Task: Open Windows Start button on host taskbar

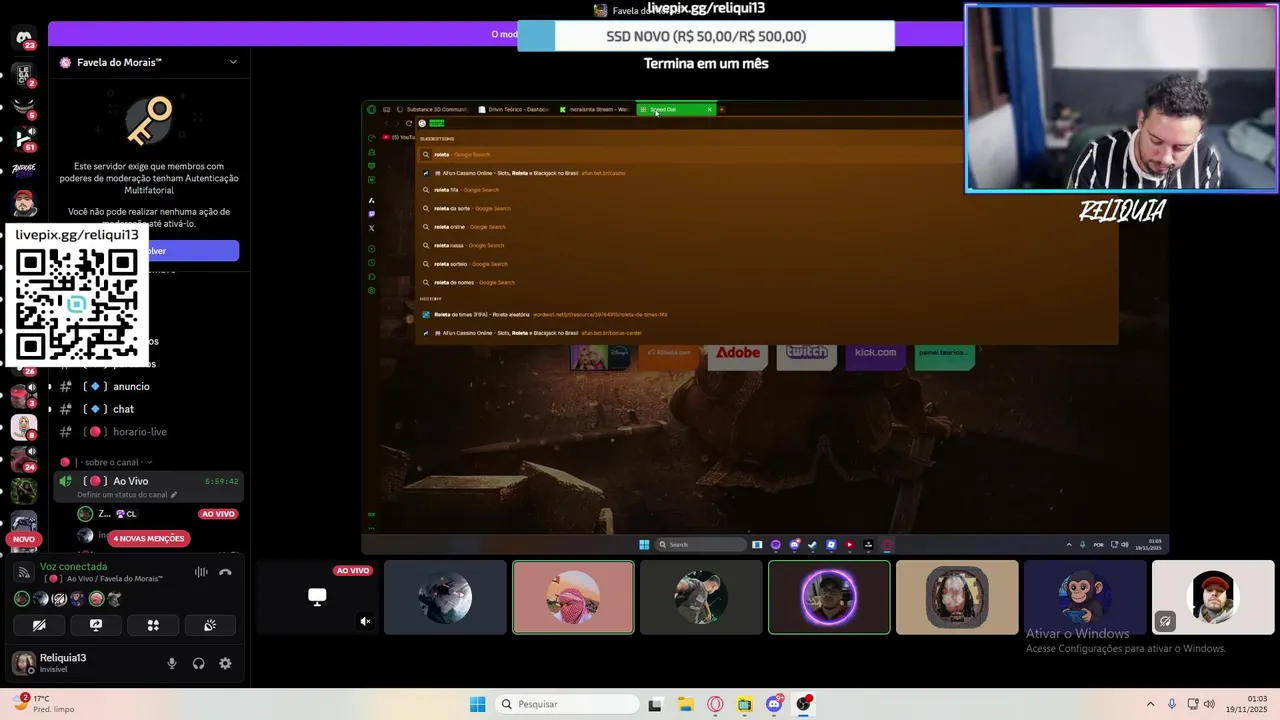Action: [478, 704]
